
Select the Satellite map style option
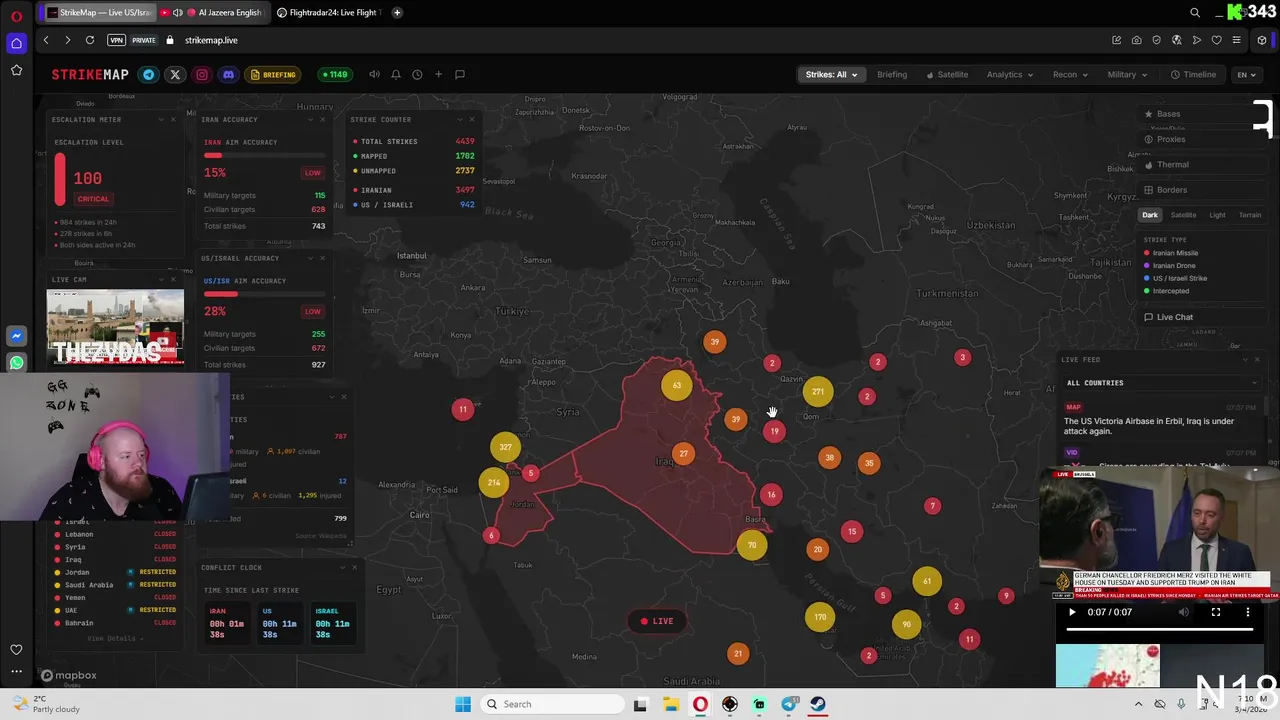pos(1183,215)
